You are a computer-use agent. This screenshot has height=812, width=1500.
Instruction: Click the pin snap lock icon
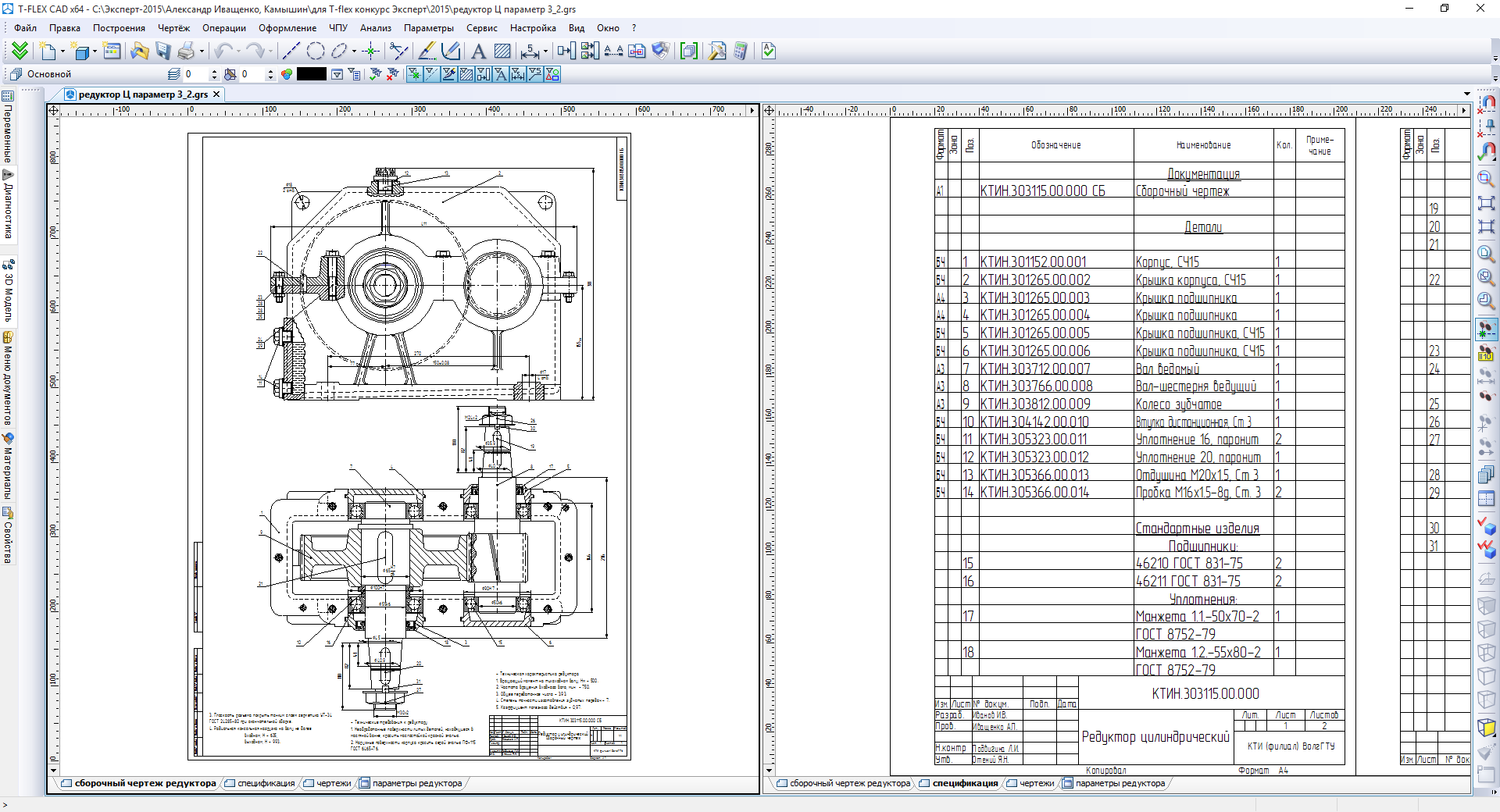(1486, 126)
